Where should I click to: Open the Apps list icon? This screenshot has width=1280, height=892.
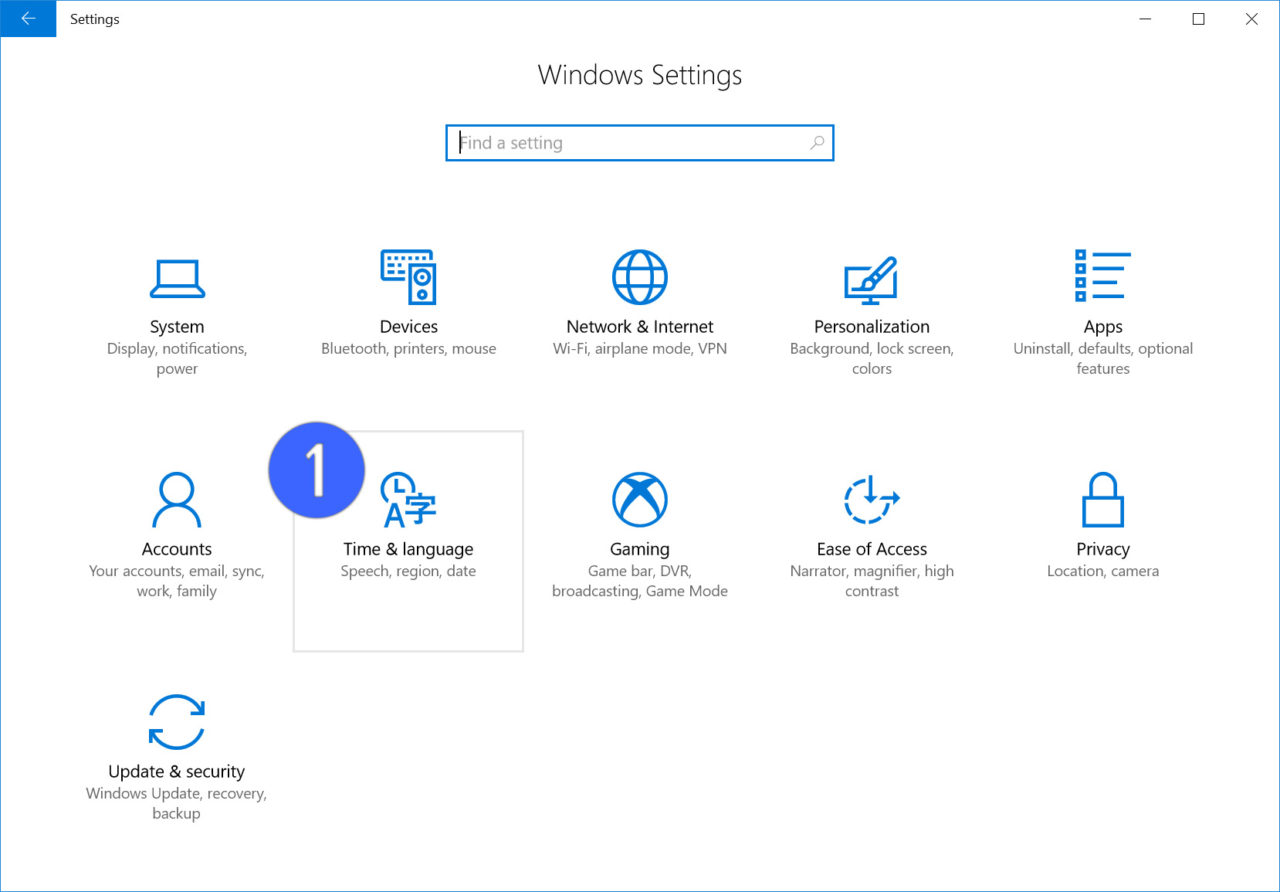click(1102, 276)
